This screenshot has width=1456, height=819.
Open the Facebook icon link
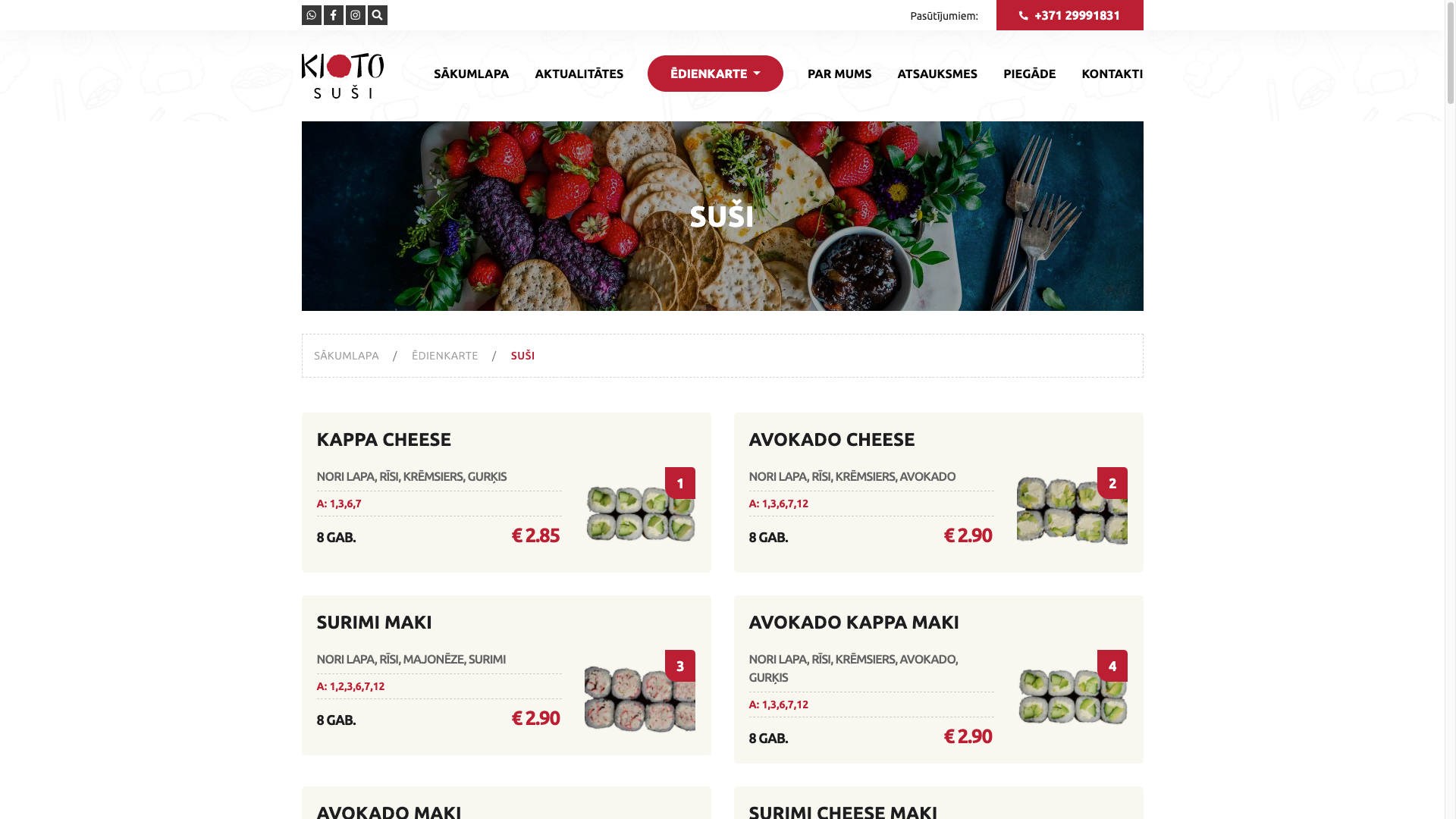[333, 15]
